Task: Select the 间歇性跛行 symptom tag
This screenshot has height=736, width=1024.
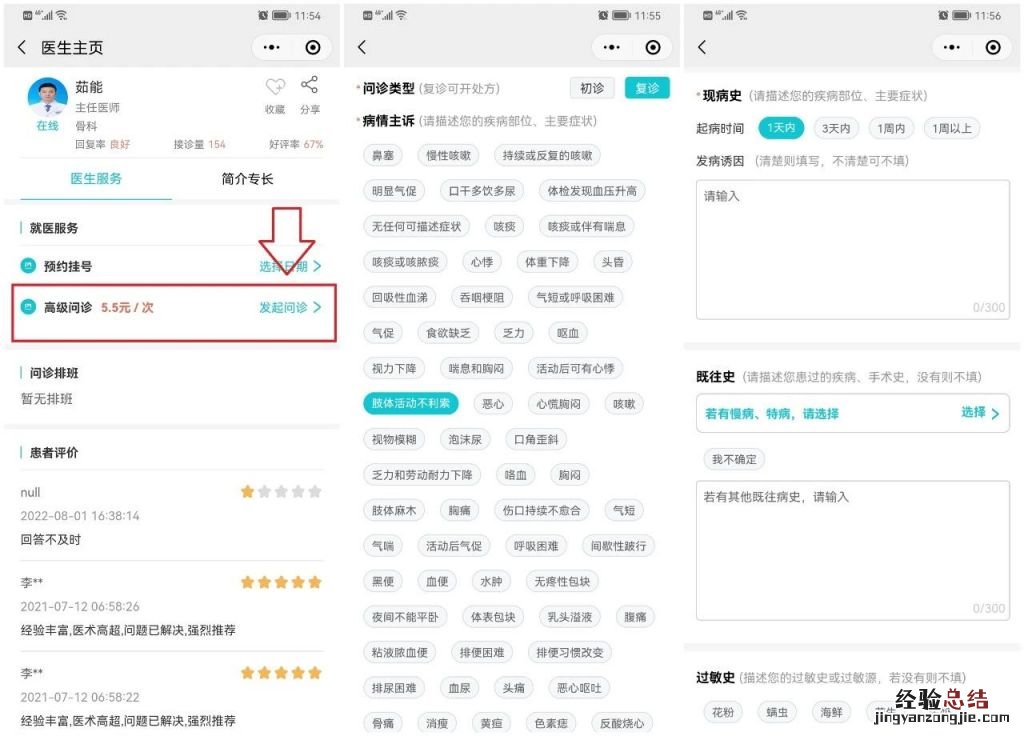Action: pos(618,546)
